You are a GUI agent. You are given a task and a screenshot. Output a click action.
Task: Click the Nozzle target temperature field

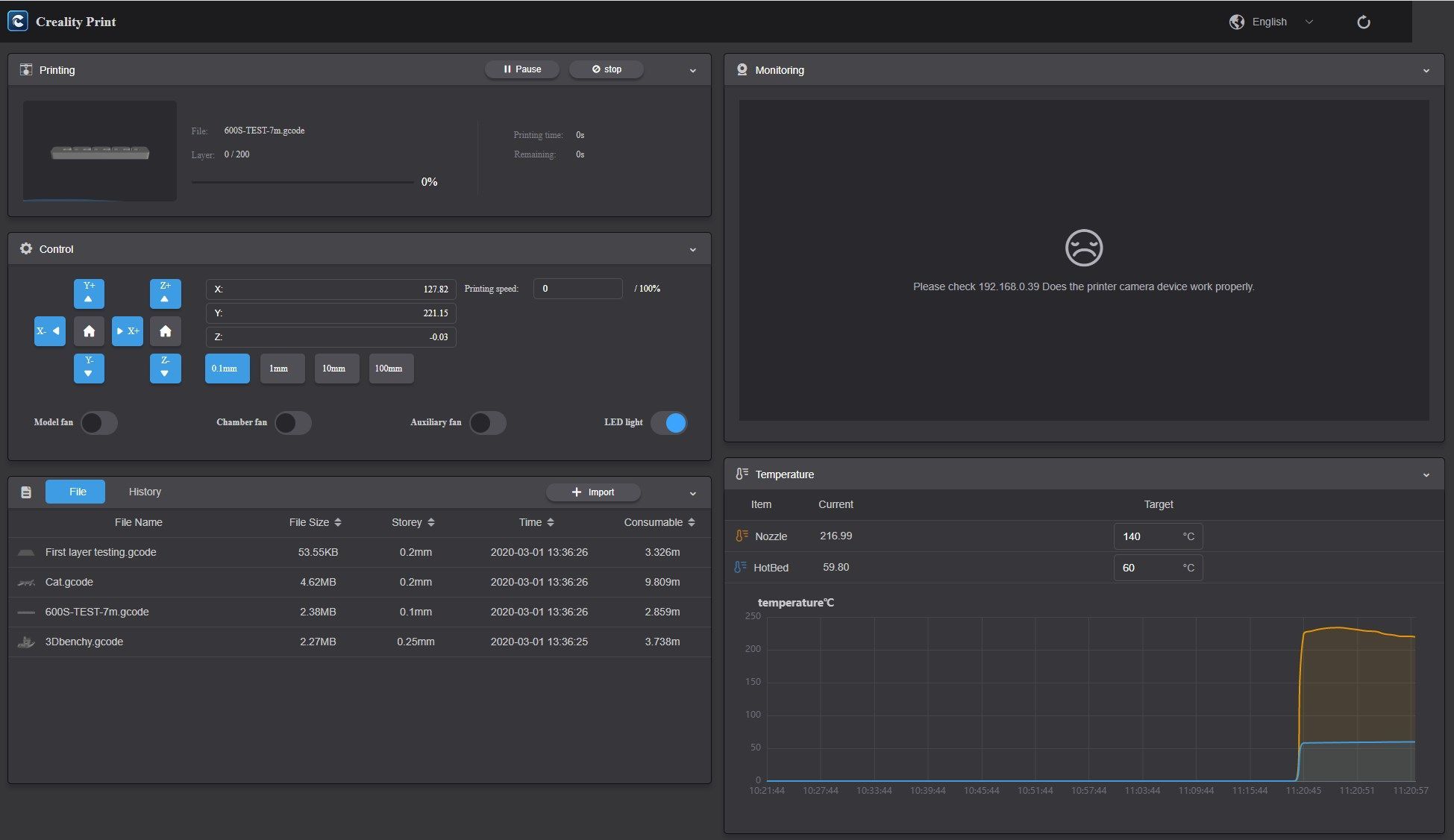[1149, 536]
